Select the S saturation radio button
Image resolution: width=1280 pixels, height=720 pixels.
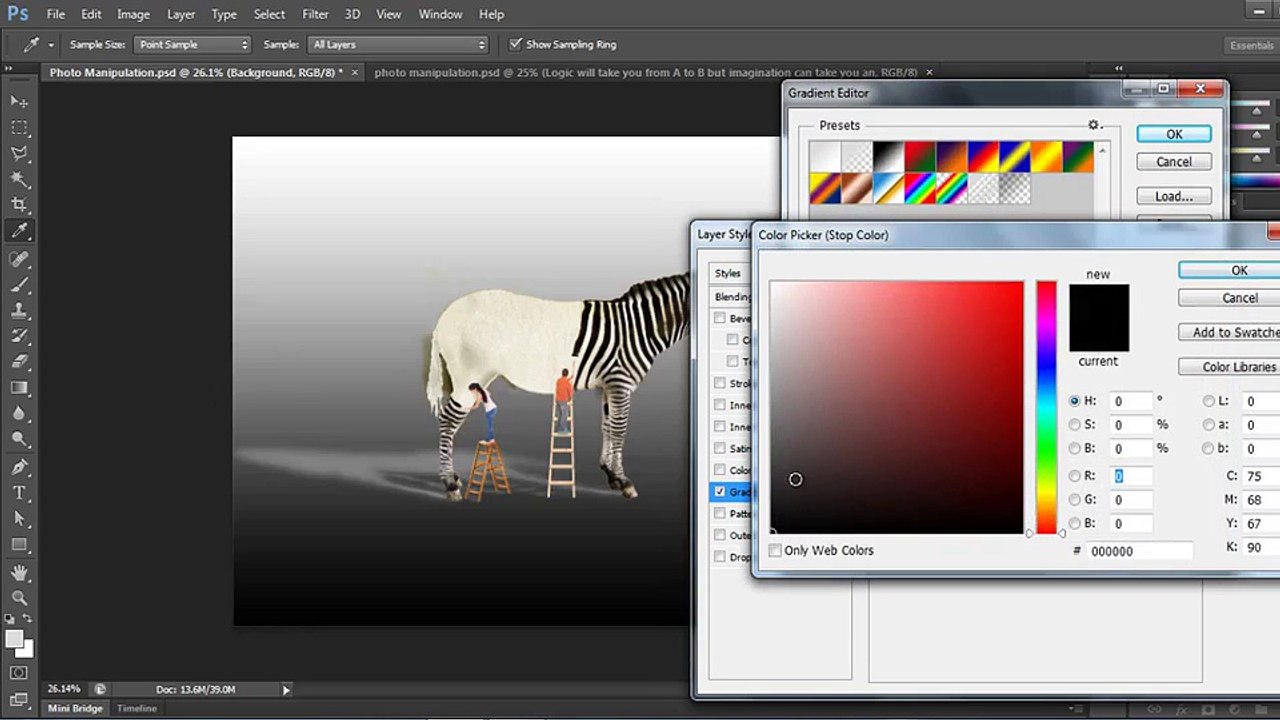(x=1075, y=425)
